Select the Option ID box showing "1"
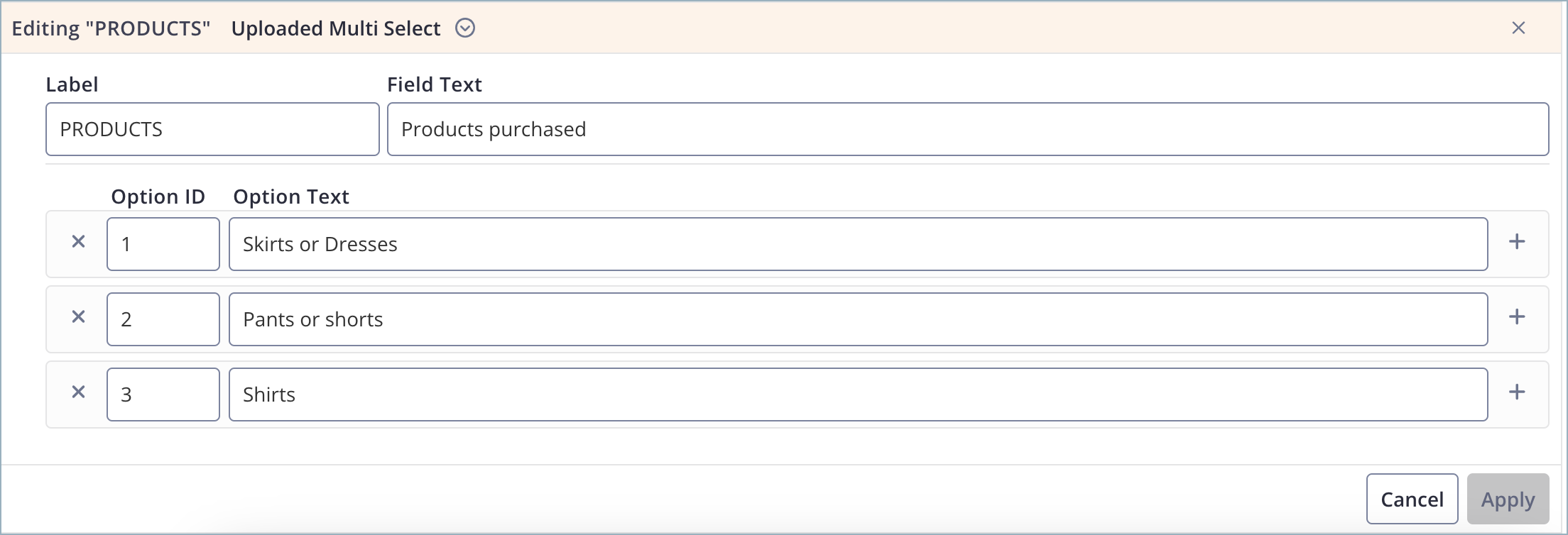 coord(163,242)
